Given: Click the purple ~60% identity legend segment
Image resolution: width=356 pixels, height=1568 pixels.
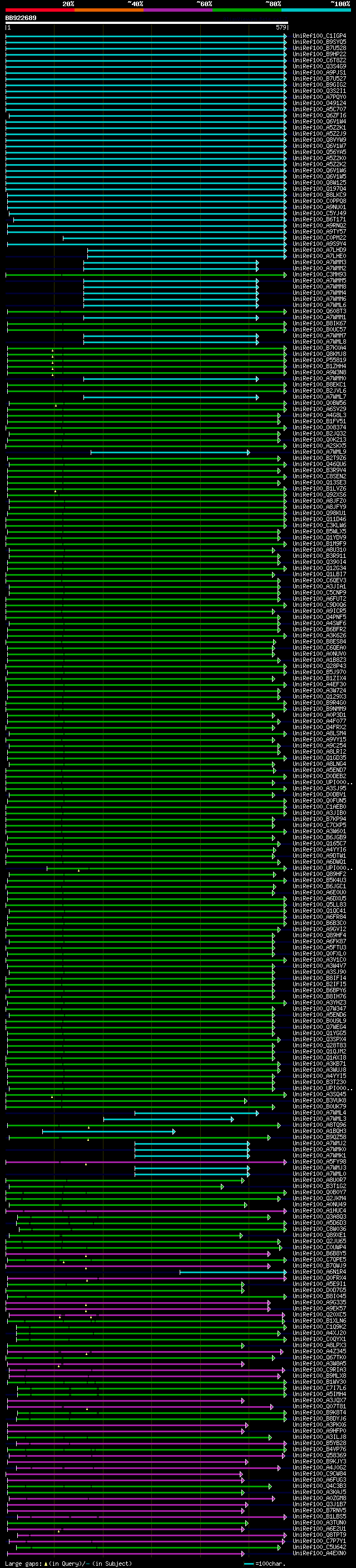Looking at the screenshot, I should (x=179, y=11).
